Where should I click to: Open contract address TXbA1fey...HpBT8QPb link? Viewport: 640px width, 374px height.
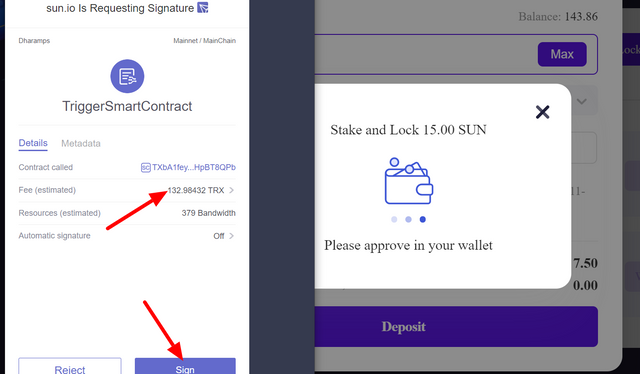tap(193, 167)
